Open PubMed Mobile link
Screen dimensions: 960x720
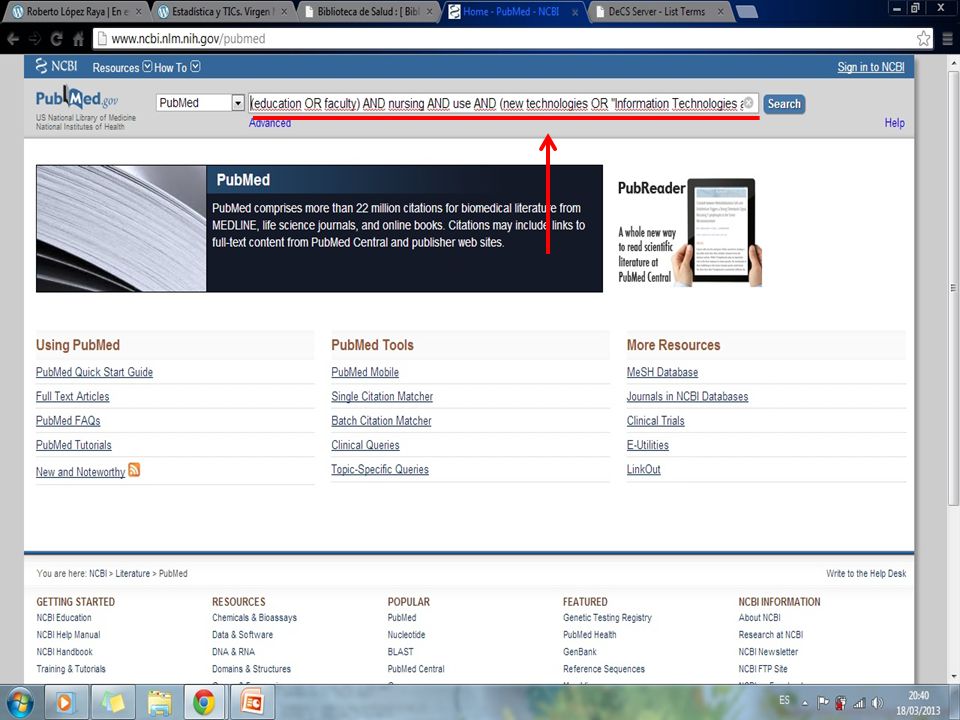point(365,372)
